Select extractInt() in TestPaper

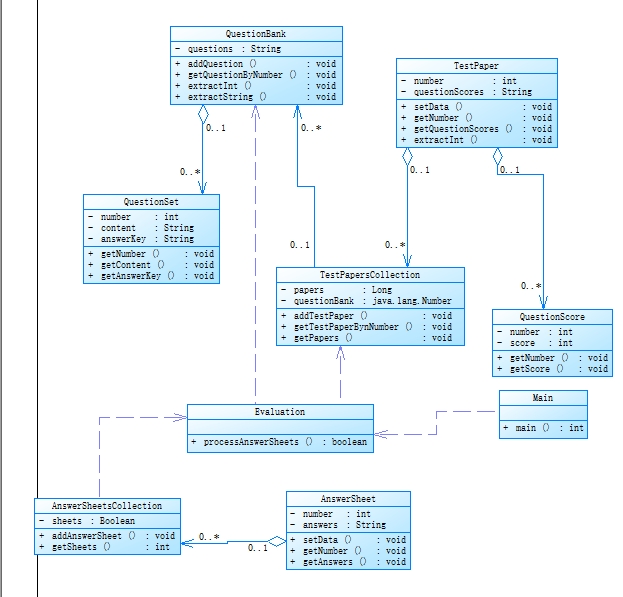click(x=476, y=140)
